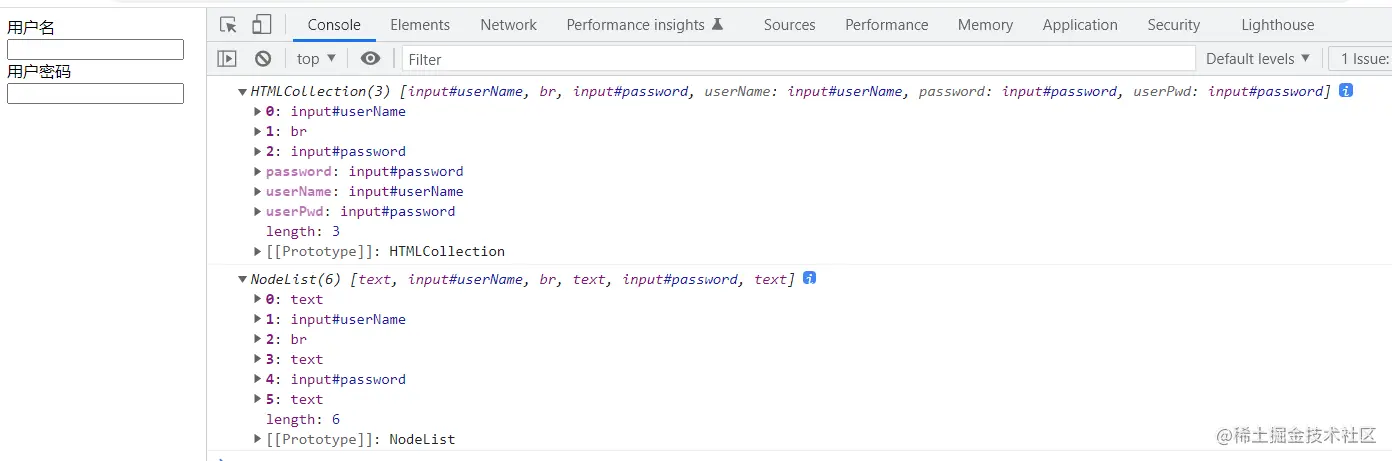Screen dimensions: 1392x461
Task: Click the 1 Issue button
Action: pyautogui.click(x=1364, y=59)
